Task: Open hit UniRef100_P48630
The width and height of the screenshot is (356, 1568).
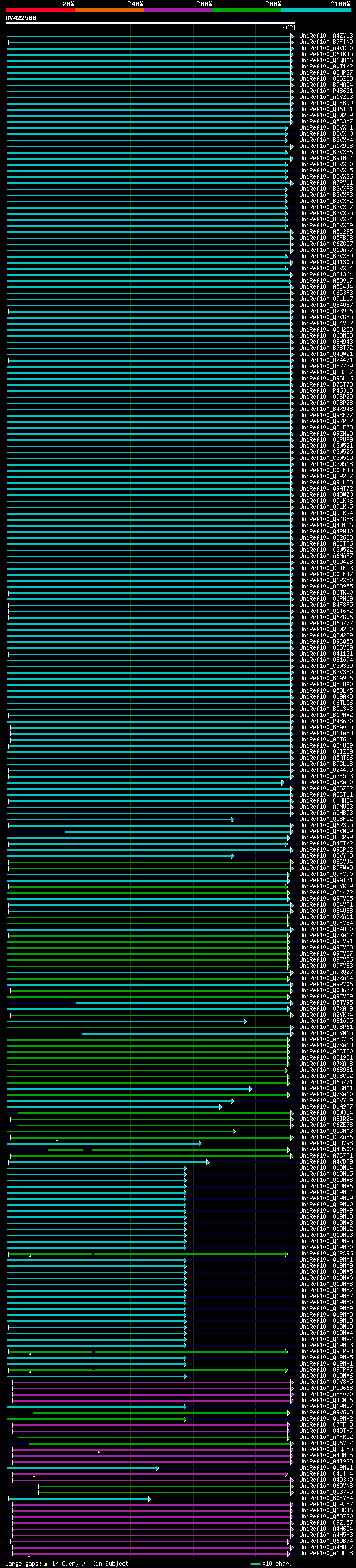Action: pyautogui.click(x=326, y=721)
